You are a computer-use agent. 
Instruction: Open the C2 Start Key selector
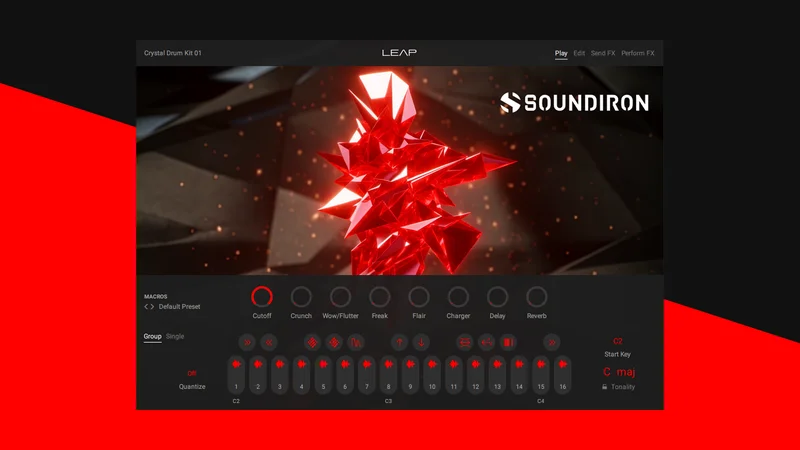tap(617, 341)
